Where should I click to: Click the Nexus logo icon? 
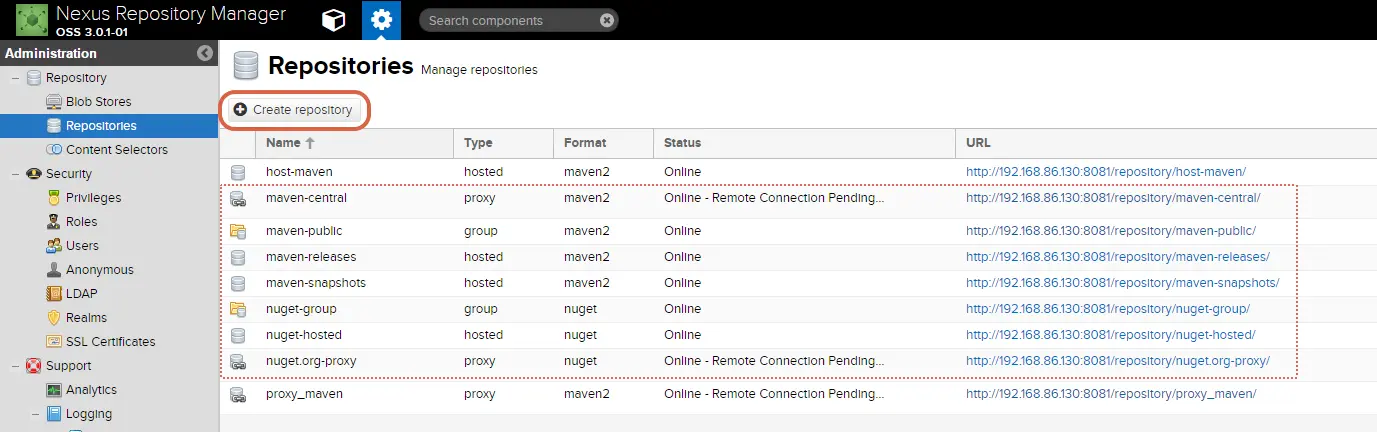(x=32, y=20)
